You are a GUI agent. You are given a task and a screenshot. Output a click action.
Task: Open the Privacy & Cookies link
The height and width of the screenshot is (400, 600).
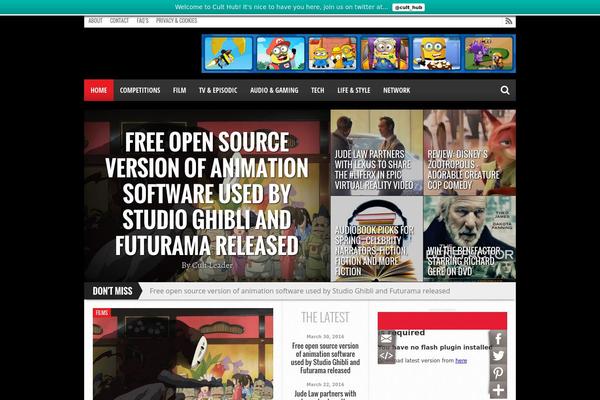point(176,21)
